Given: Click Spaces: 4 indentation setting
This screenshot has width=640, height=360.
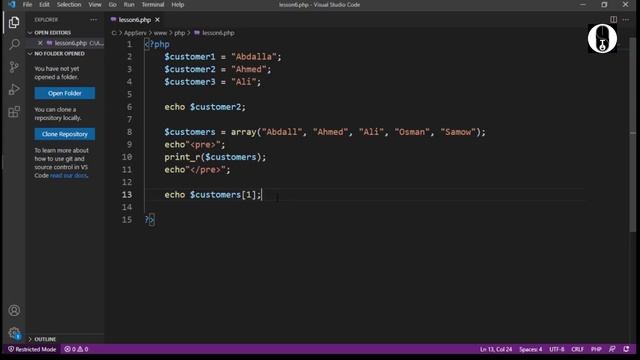Looking at the screenshot, I should (531, 349).
